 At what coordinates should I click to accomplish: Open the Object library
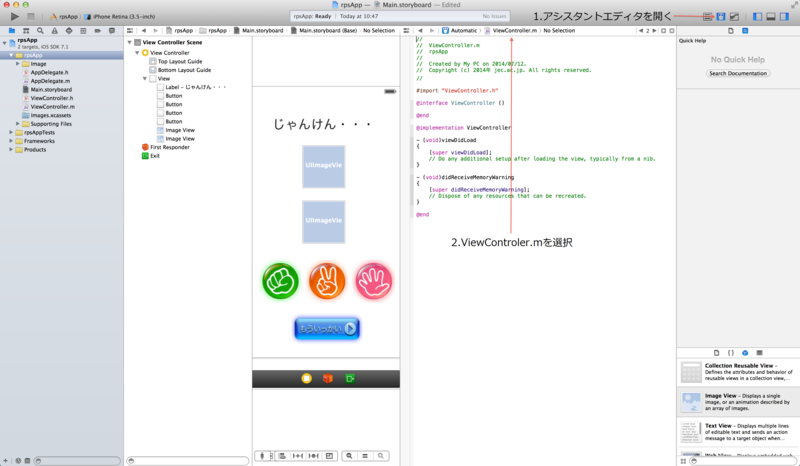tap(745, 353)
